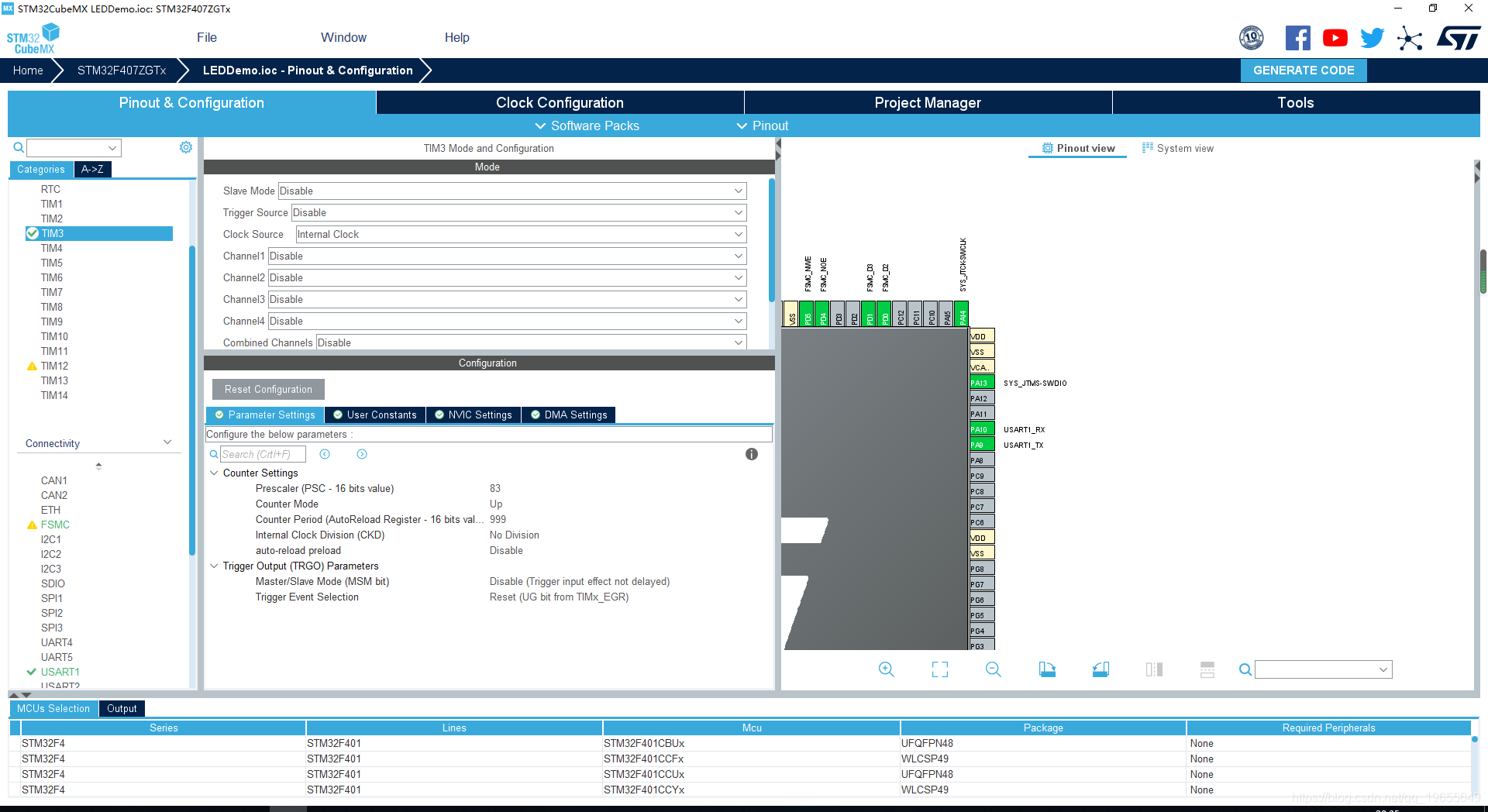Open the Channel1 dropdown

click(507, 256)
